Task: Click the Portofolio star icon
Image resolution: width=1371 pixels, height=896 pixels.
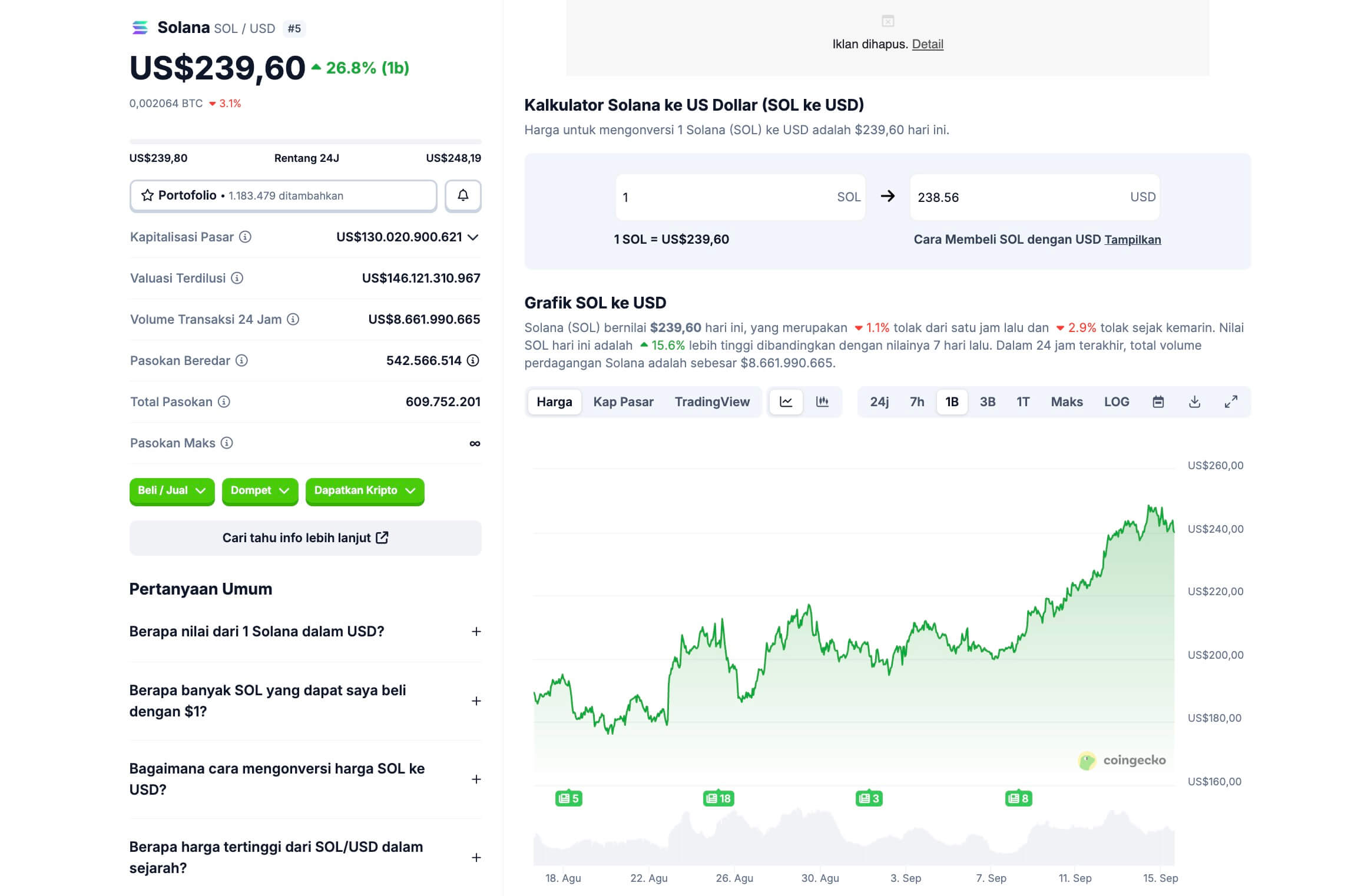Action: (x=147, y=195)
